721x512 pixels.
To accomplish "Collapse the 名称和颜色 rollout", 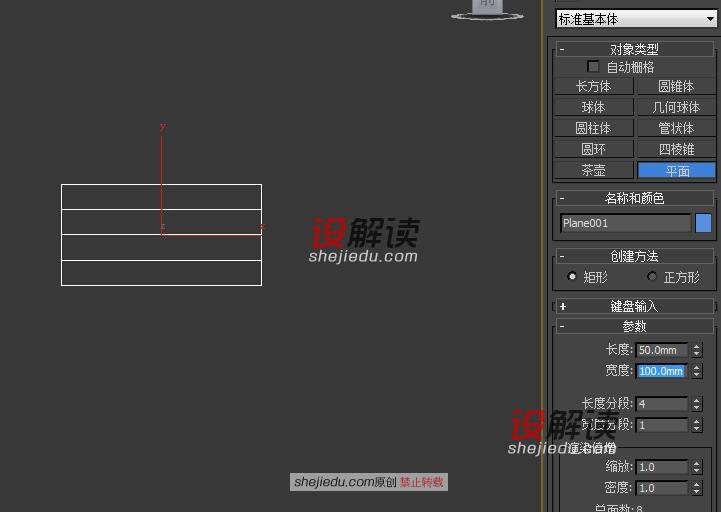I will [x=635, y=198].
